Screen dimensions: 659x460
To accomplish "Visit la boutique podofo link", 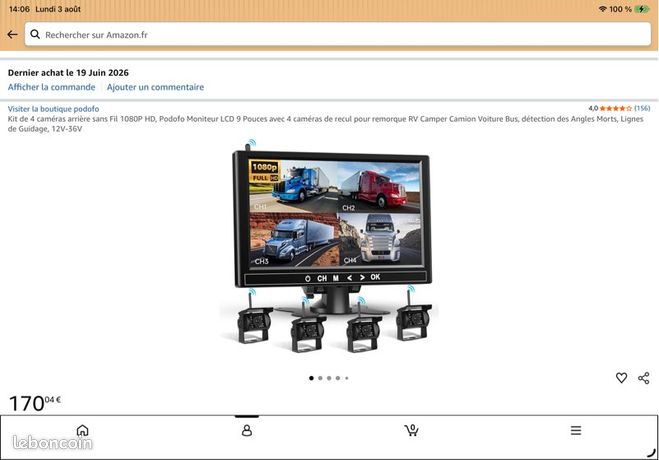I will [53, 109].
